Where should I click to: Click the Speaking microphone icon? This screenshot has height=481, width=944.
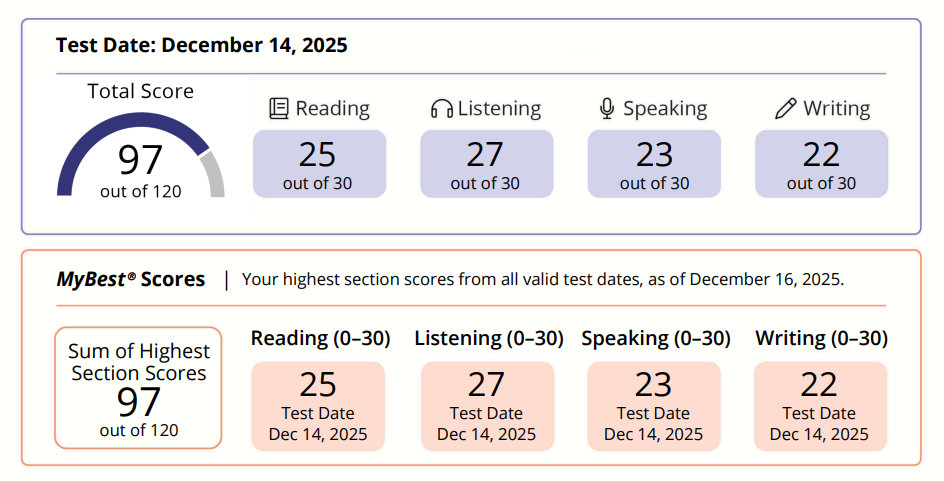click(x=607, y=108)
